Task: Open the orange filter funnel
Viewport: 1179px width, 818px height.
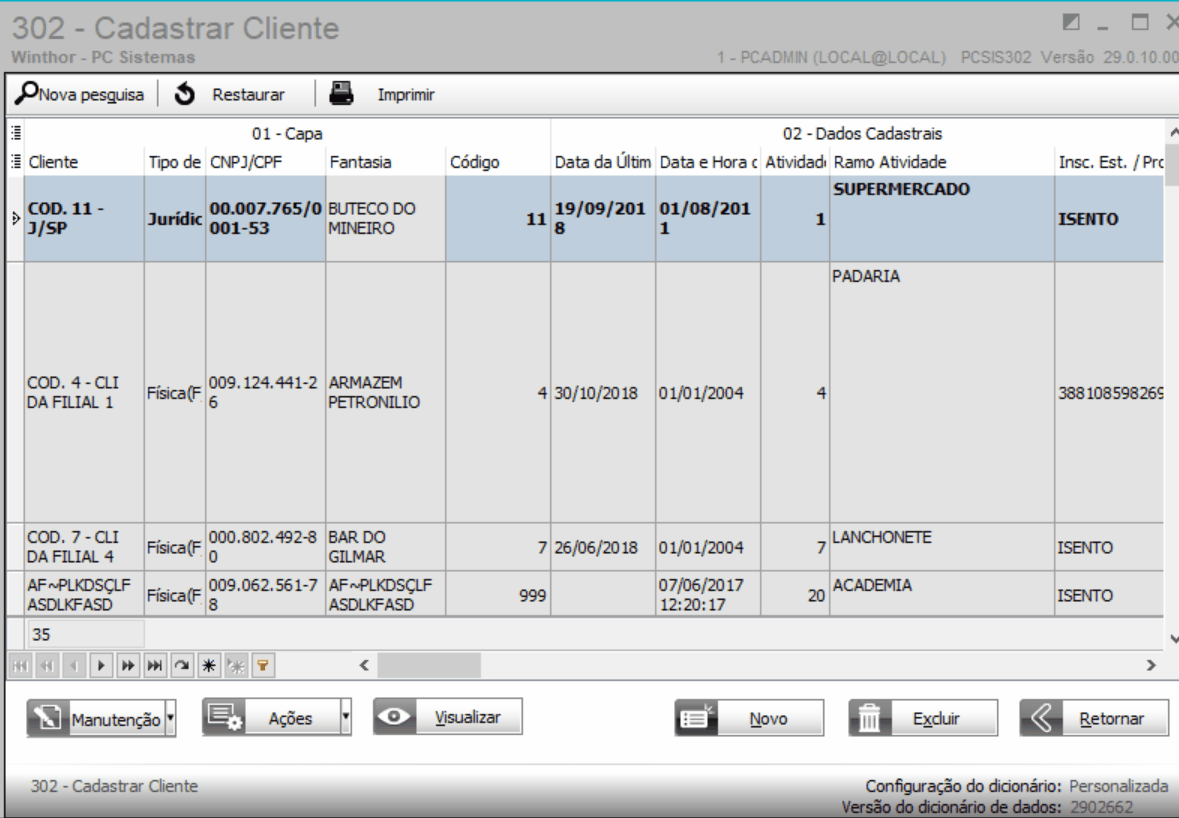Action: [x=263, y=665]
